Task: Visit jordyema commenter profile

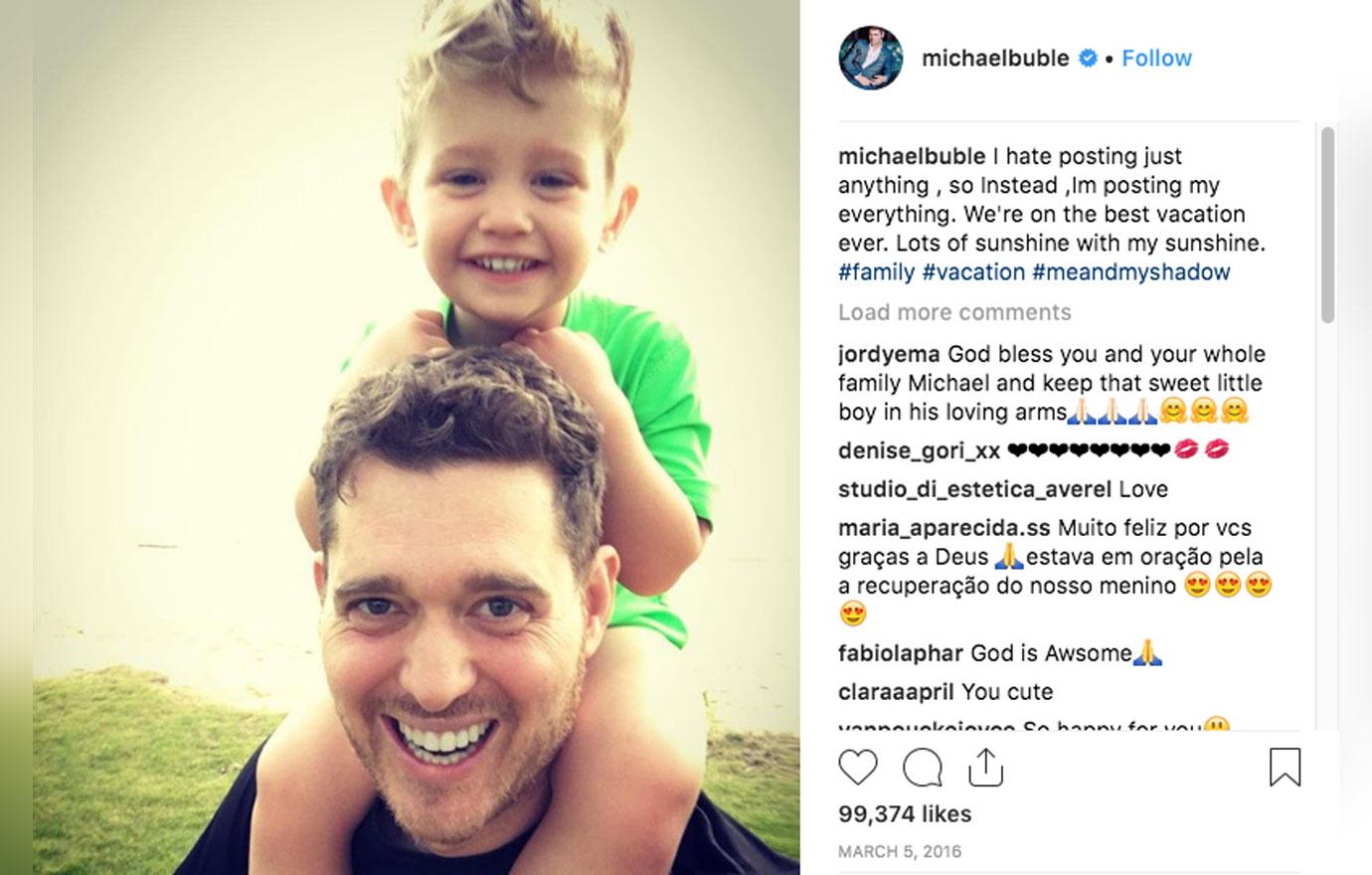Action: (889, 354)
